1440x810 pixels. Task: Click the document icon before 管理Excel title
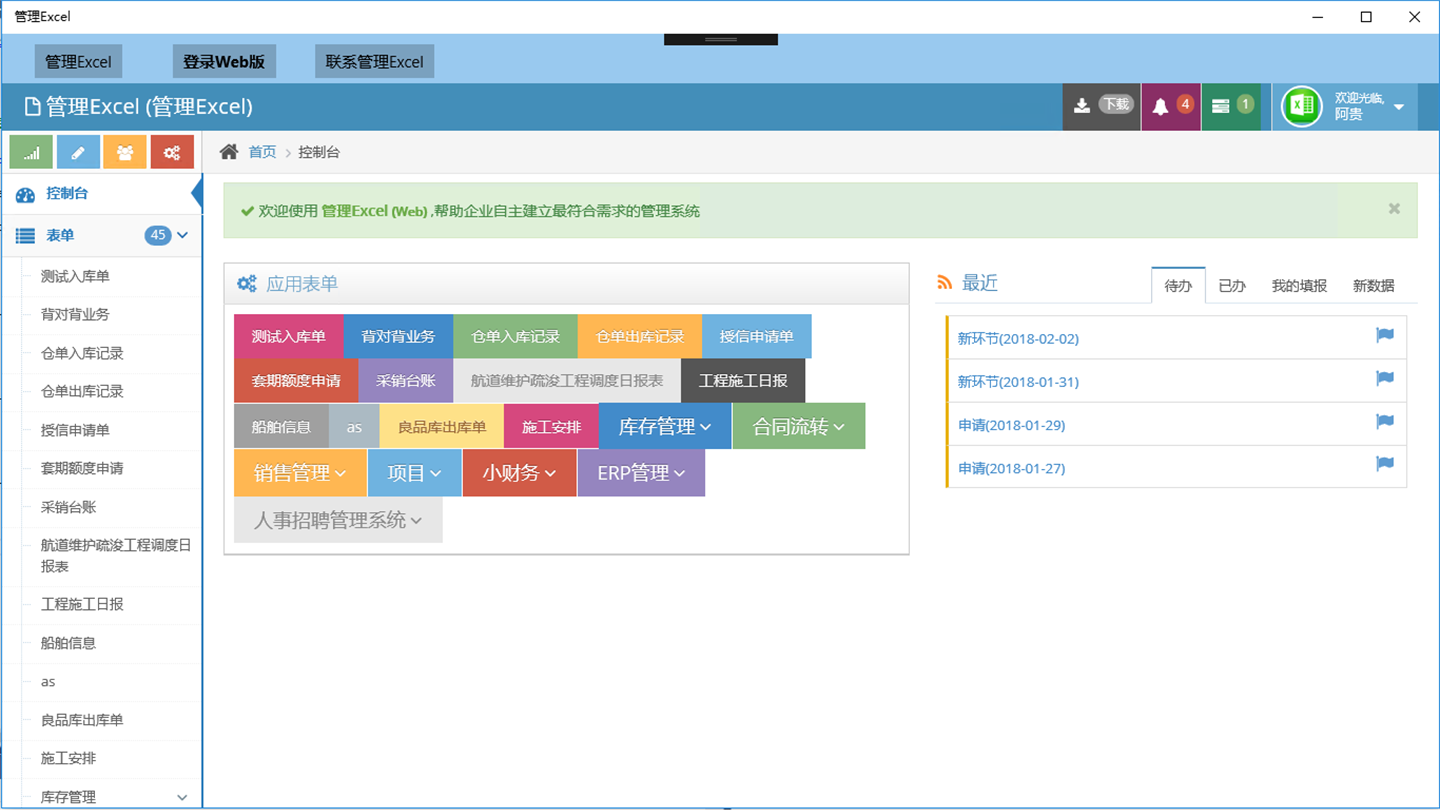pyautogui.click(x=33, y=106)
